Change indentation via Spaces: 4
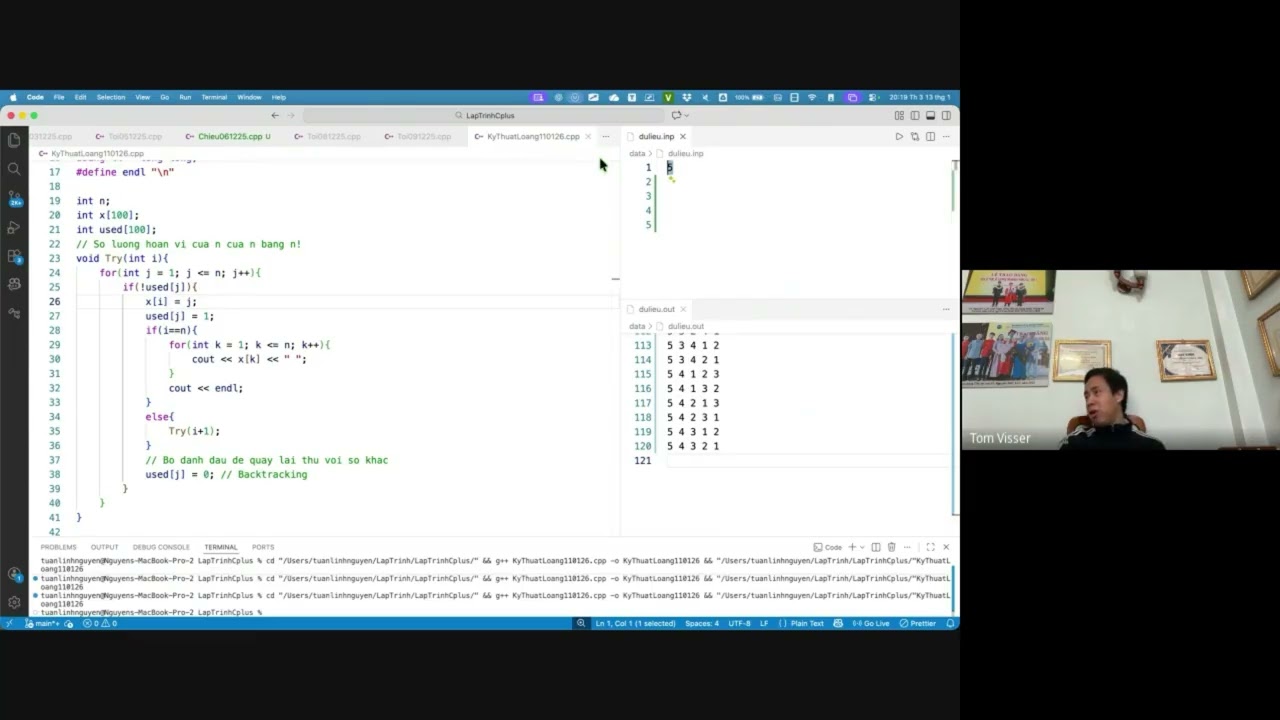The width and height of the screenshot is (1280, 720). [x=702, y=623]
